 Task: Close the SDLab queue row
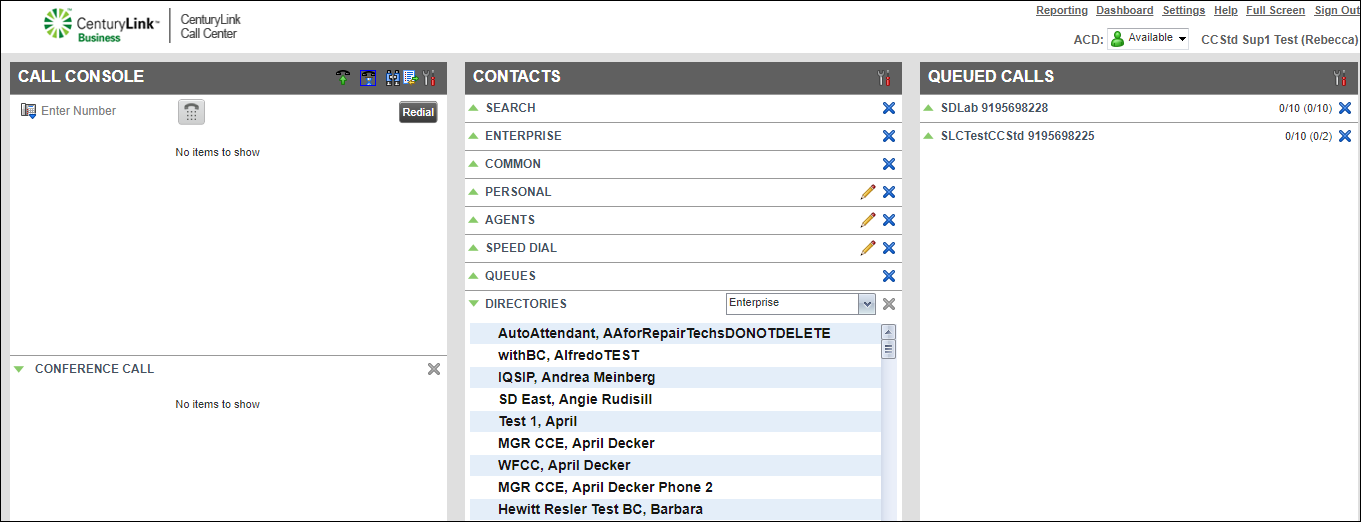1345,108
